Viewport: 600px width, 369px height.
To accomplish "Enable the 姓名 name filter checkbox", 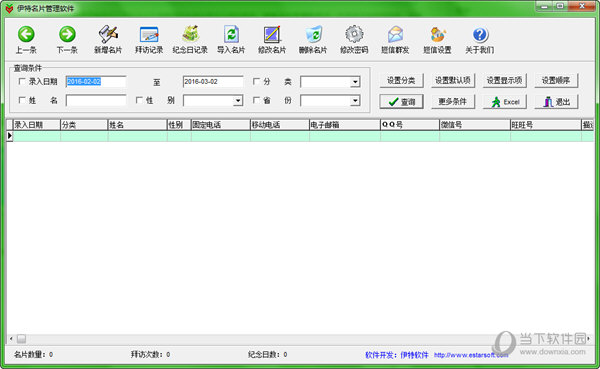I will [22, 100].
